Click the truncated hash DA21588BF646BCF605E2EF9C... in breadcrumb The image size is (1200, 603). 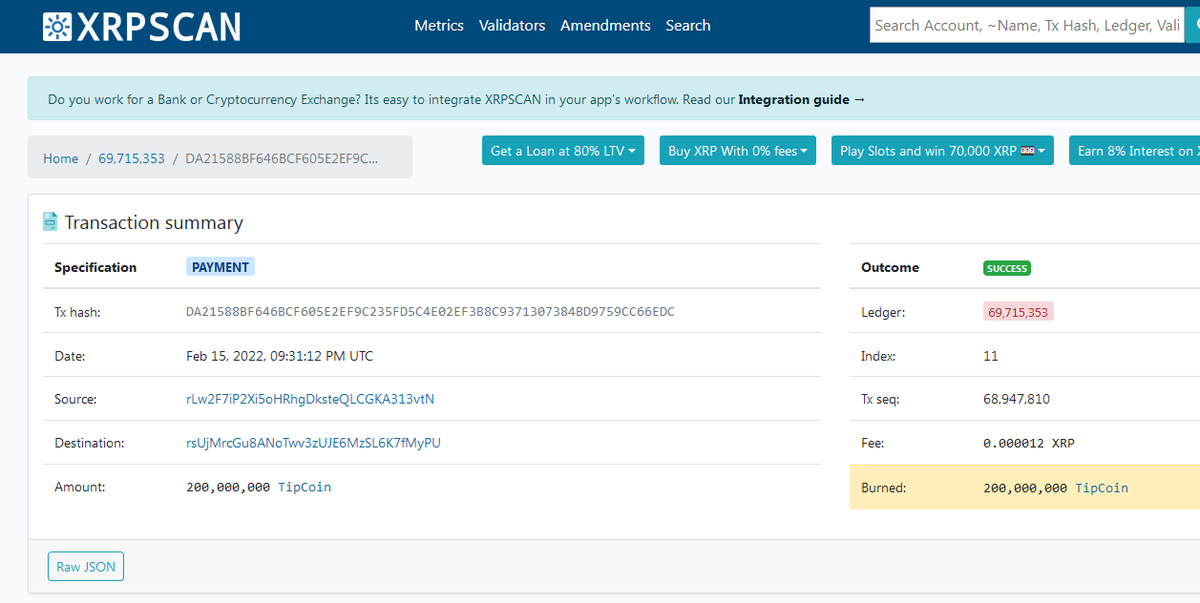pyautogui.click(x=283, y=158)
